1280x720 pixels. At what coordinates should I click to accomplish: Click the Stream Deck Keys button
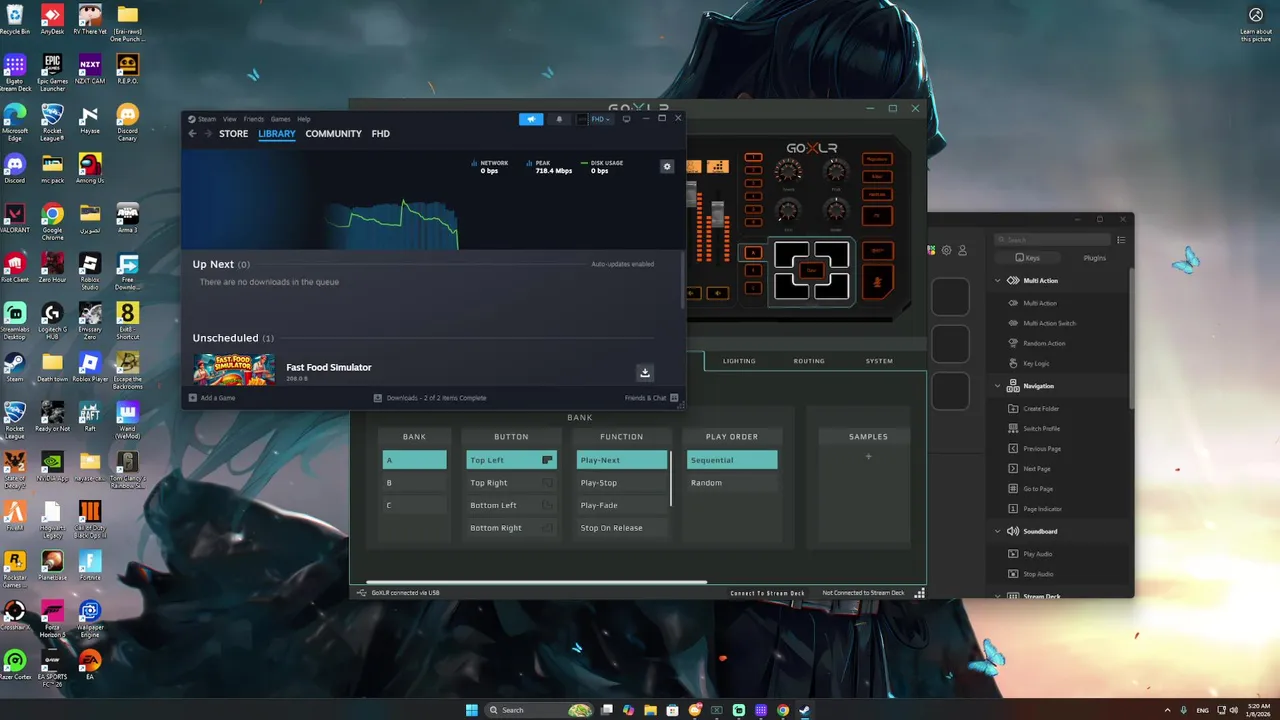(1028, 258)
